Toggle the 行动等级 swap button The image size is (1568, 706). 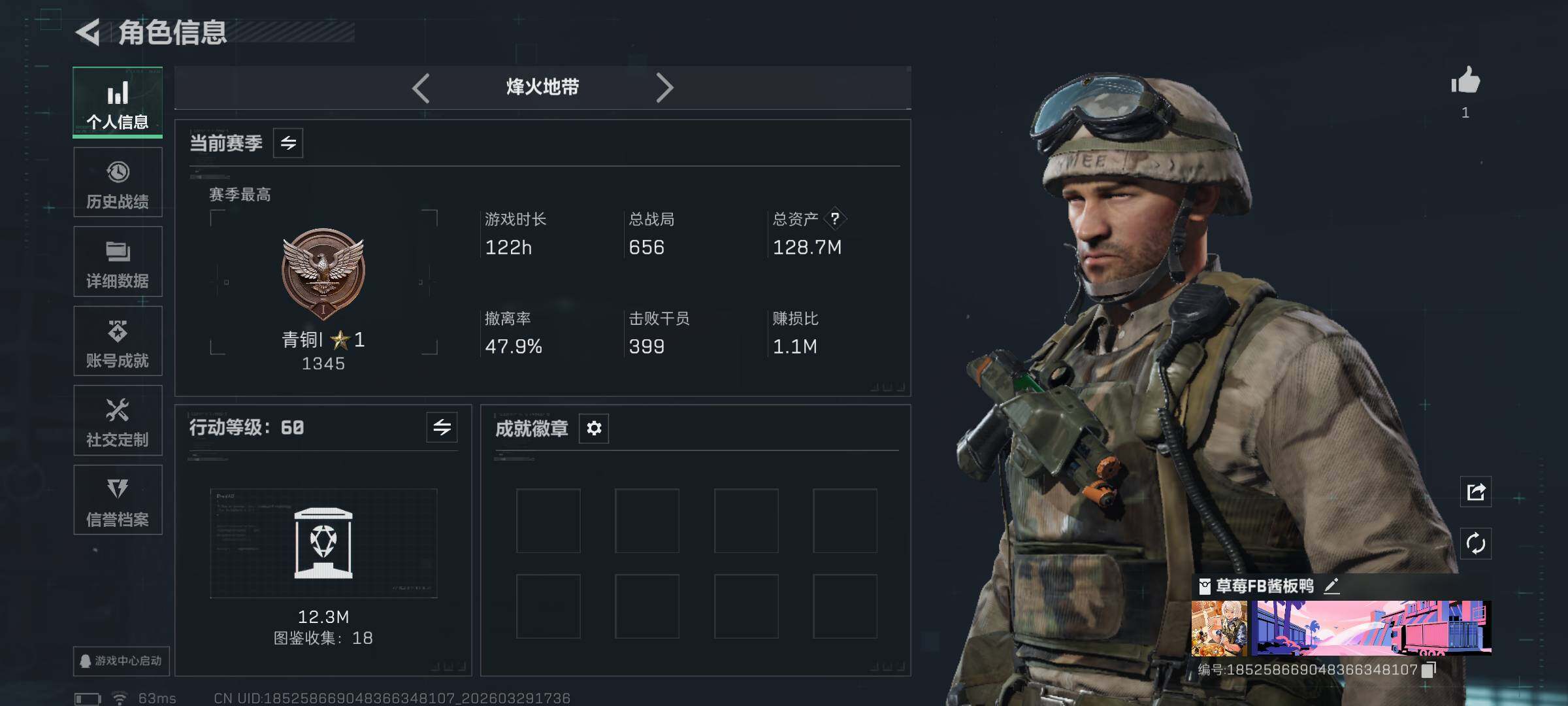(x=442, y=428)
